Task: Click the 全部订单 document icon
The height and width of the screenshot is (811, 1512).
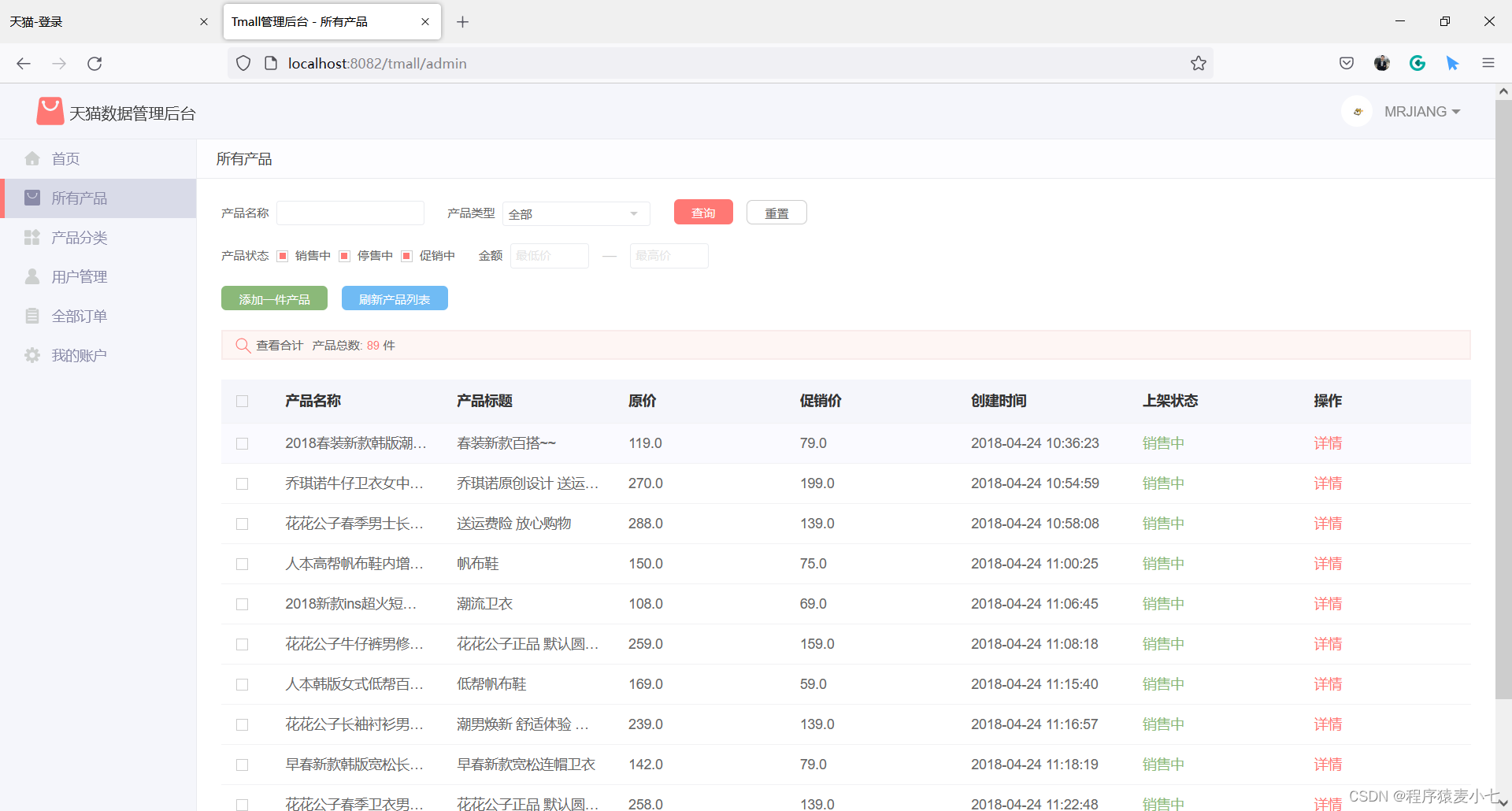Action: coord(32,316)
